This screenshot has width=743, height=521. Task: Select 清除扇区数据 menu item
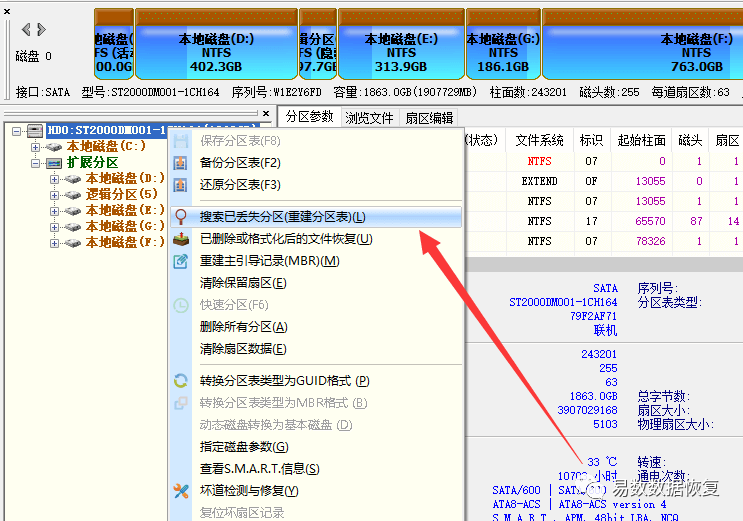pyautogui.click(x=316, y=349)
